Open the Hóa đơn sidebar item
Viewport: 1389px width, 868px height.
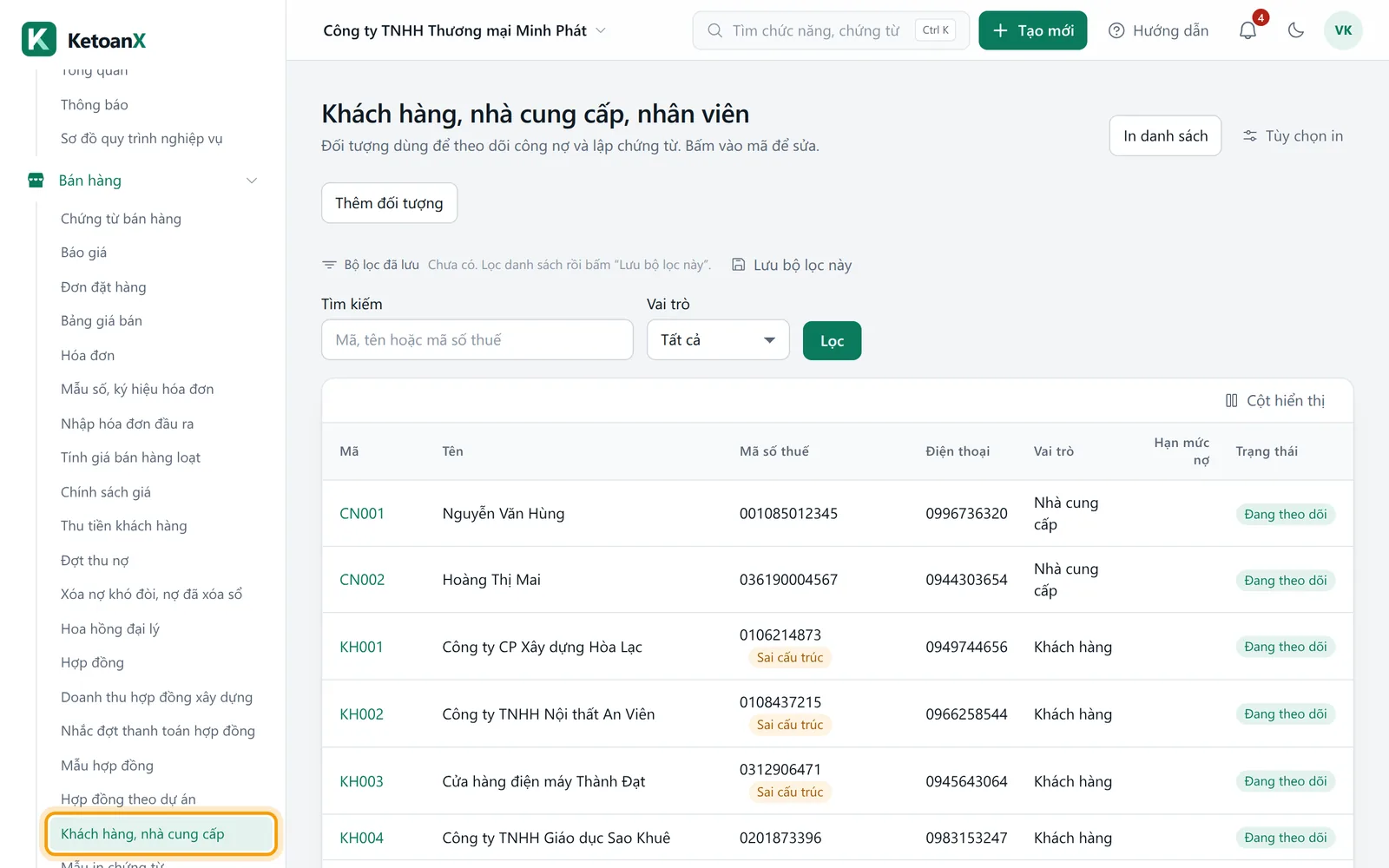click(x=88, y=355)
